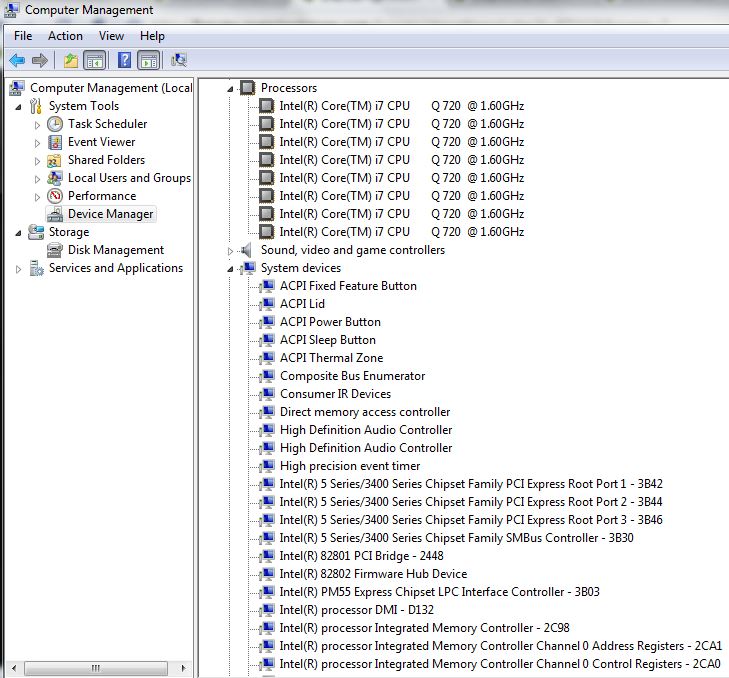Select ACPI Sleep Button device
The image size is (729, 678).
(328, 340)
